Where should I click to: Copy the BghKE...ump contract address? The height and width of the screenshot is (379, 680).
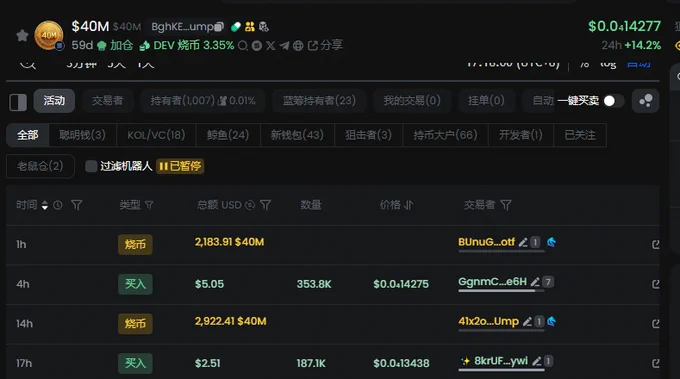tap(219, 27)
